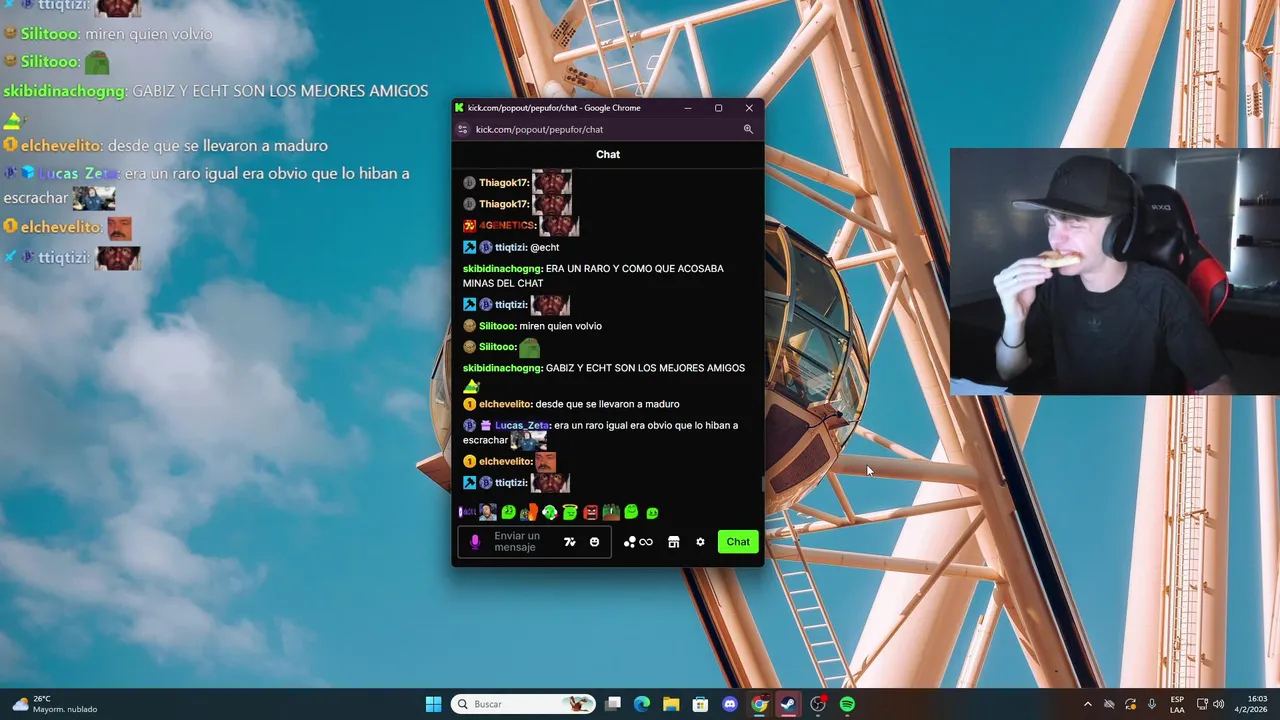1280x720 pixels.
Task: Open Microsoft Edge from the taskbar
Action: click(x=642, y=704)
